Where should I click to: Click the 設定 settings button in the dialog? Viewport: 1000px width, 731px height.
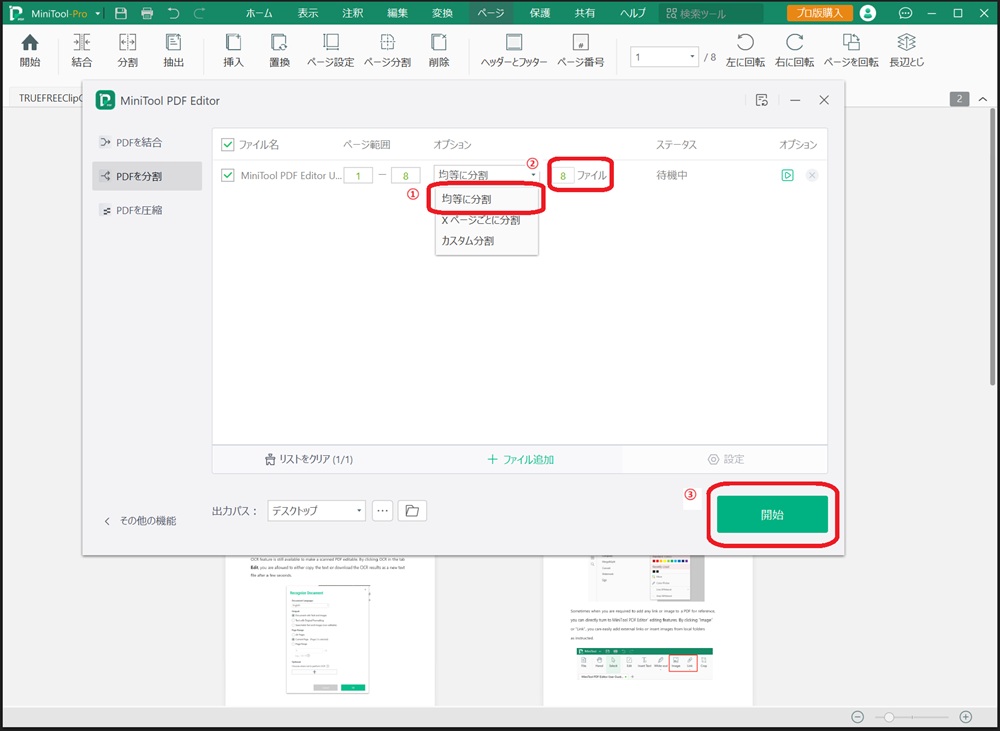726,459
